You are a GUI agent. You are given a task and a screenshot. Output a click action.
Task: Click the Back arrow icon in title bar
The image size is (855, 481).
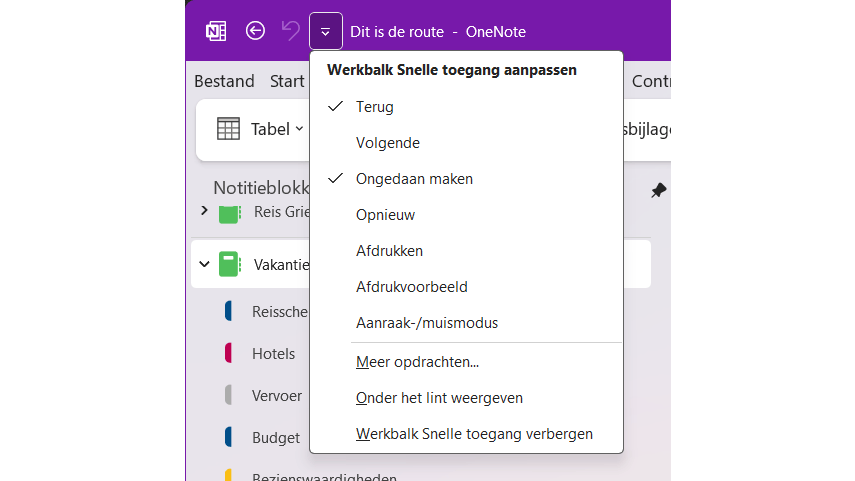(x=255, y=31)
